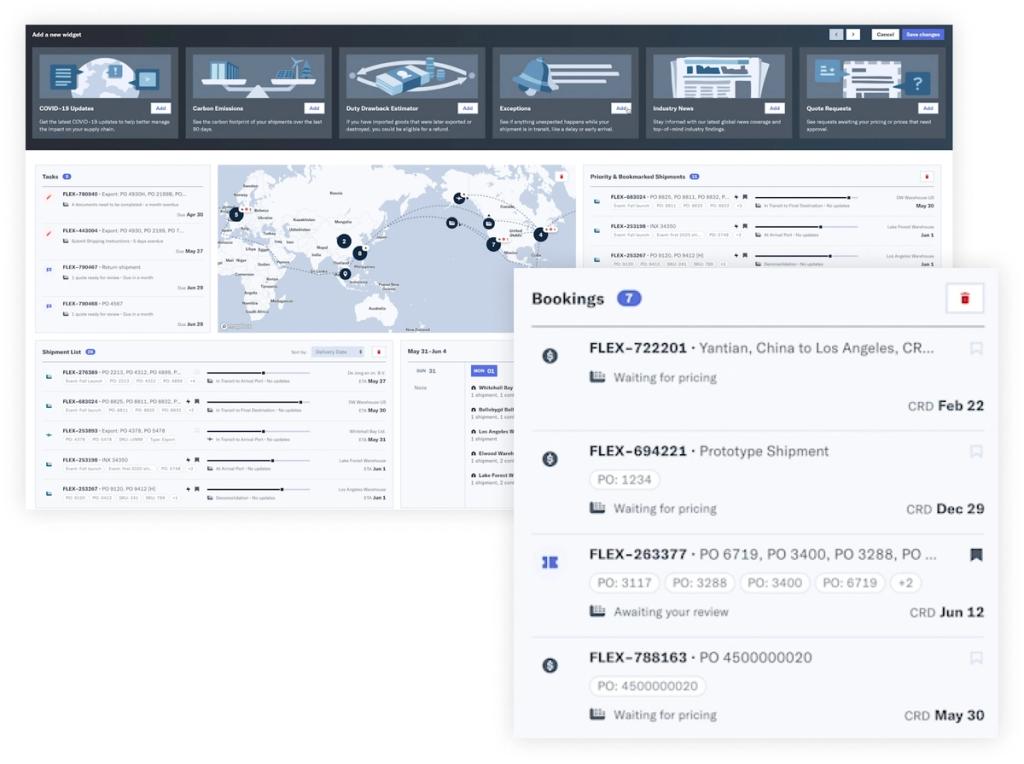Select the SUN 31 calendar day
1024x764 pixels.
(426, 371)
